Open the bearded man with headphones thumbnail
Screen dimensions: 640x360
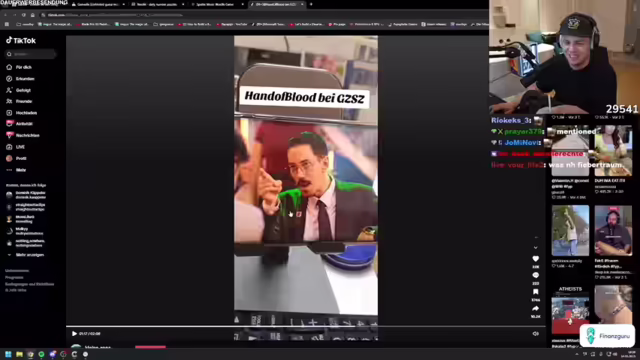[613, 231]
